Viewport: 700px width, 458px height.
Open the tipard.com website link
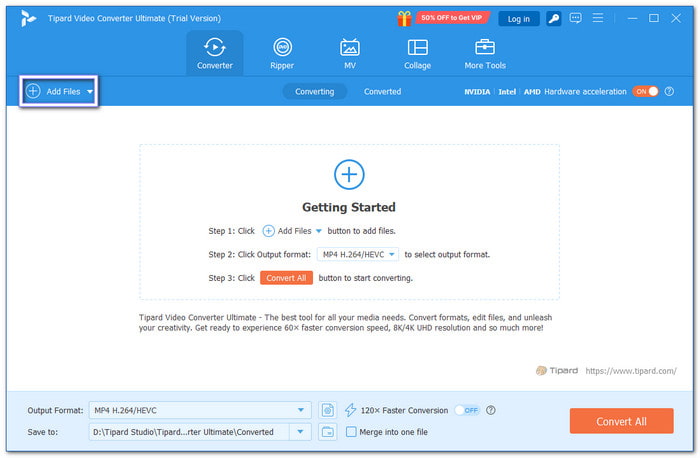634,370
